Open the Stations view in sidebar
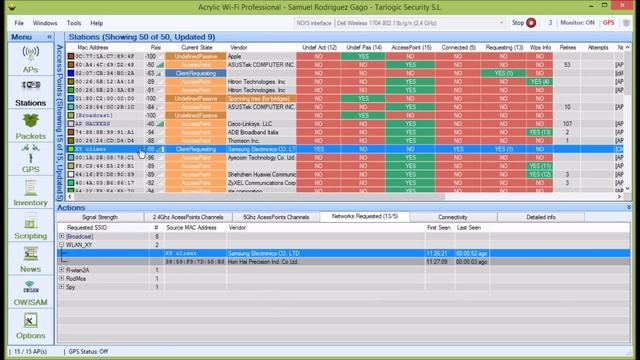Screen dimensions: 640x360 (31, 93)
